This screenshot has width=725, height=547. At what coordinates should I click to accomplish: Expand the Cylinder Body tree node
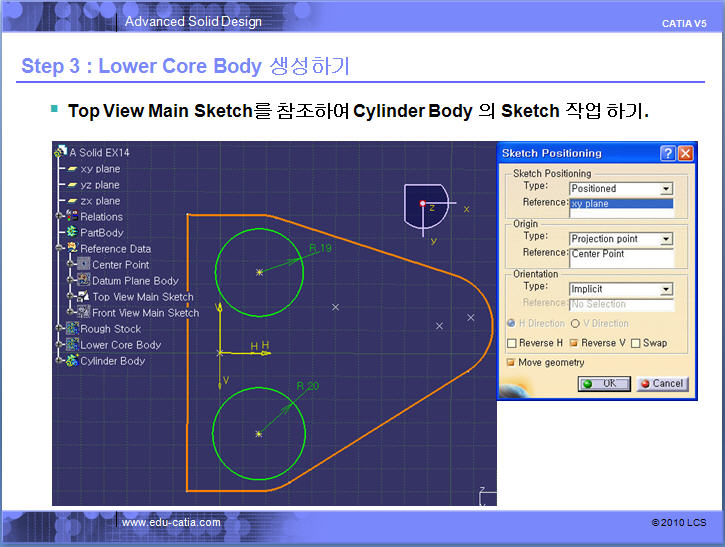(59, 360)
